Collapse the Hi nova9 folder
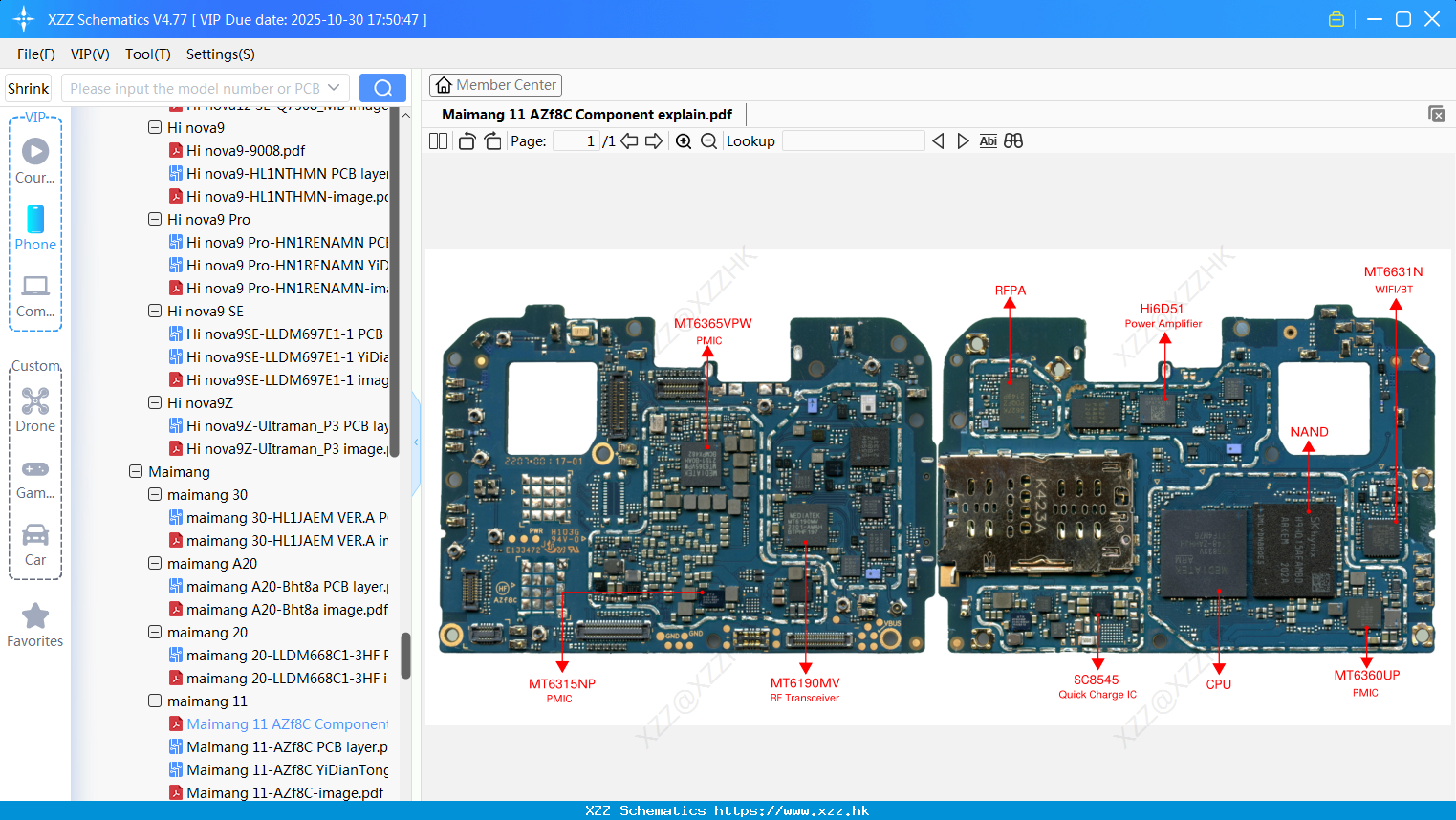 tap(155, 127)
